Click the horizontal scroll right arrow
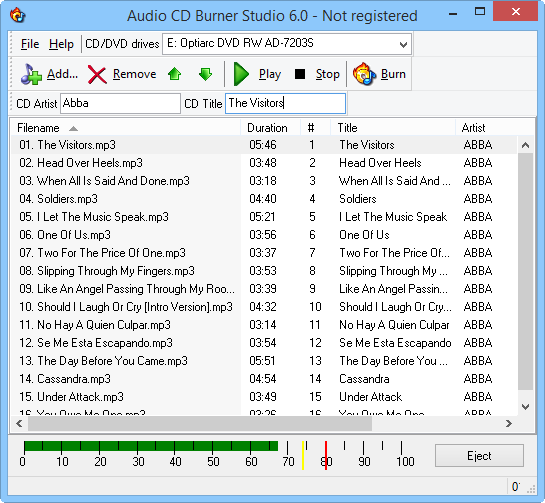 (x=509, y=423)
